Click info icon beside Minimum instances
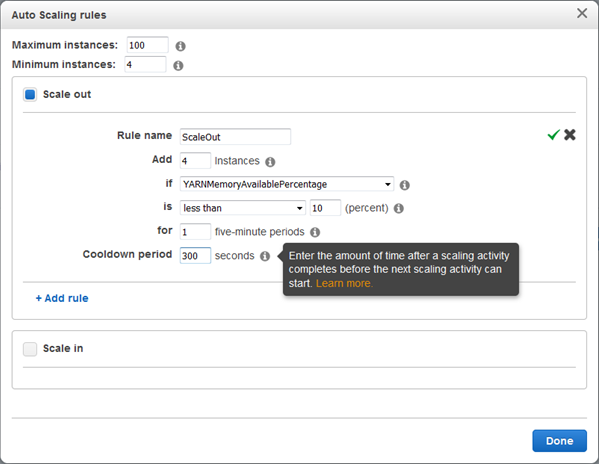This screenshot has height=464, width=599. (178, 66)
